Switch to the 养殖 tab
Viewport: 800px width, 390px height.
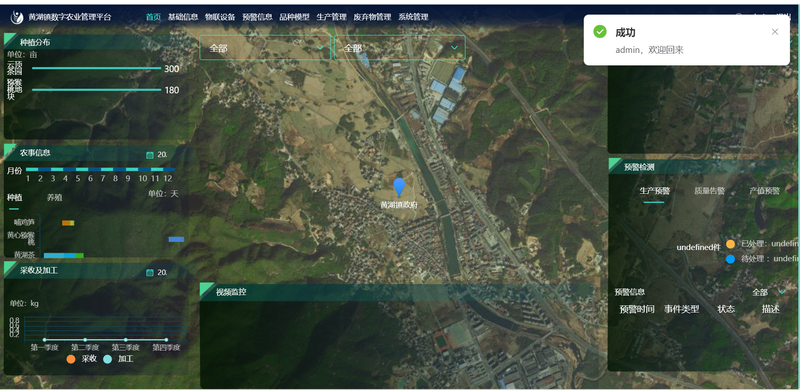[x=55, y=197]
